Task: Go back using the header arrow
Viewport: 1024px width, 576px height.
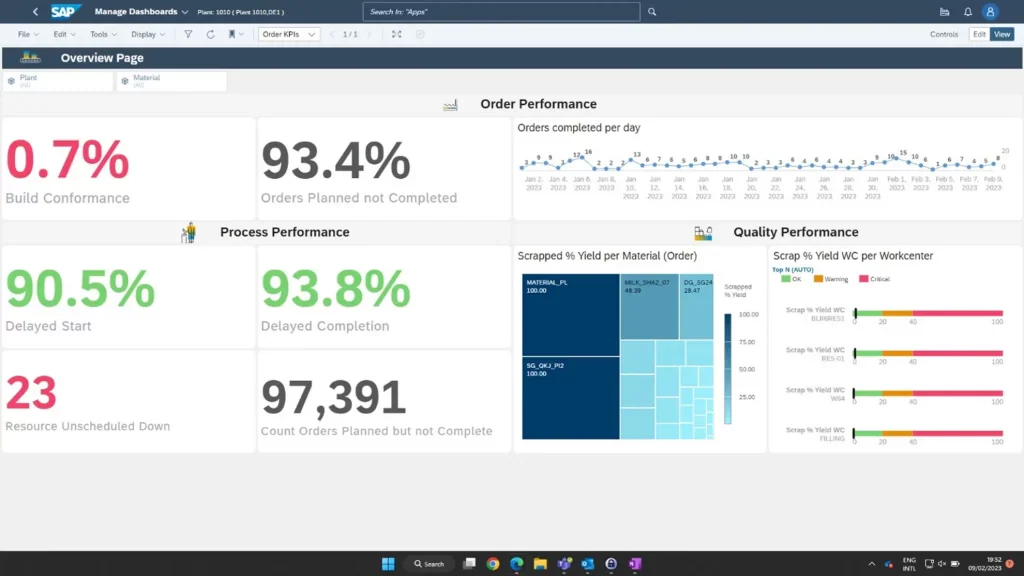Action: coord(35,12)
